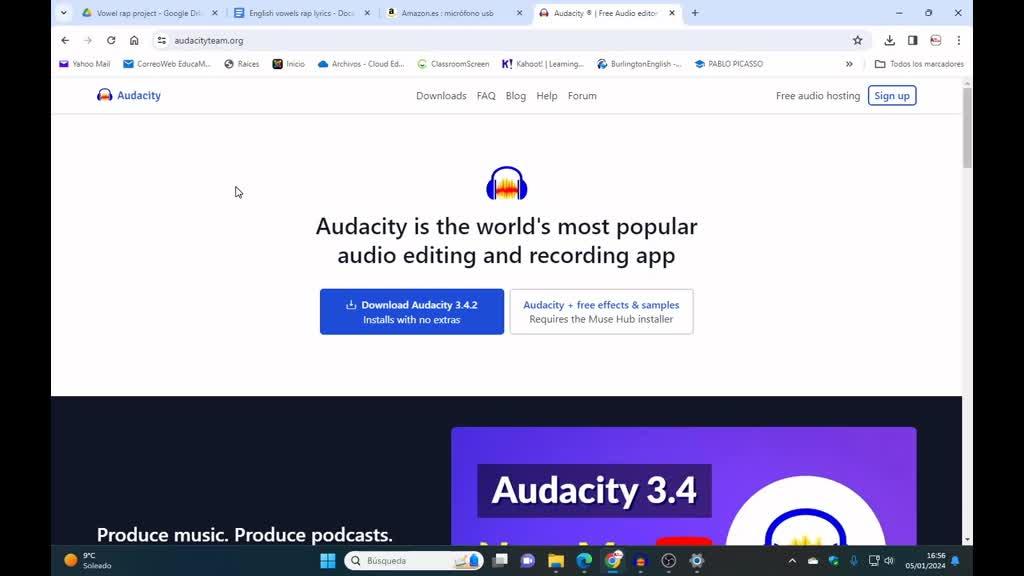Open volume control in system tray
The height and width of the screenshot is (576, 1024).
pyautogui.click(x=889, y=560)
